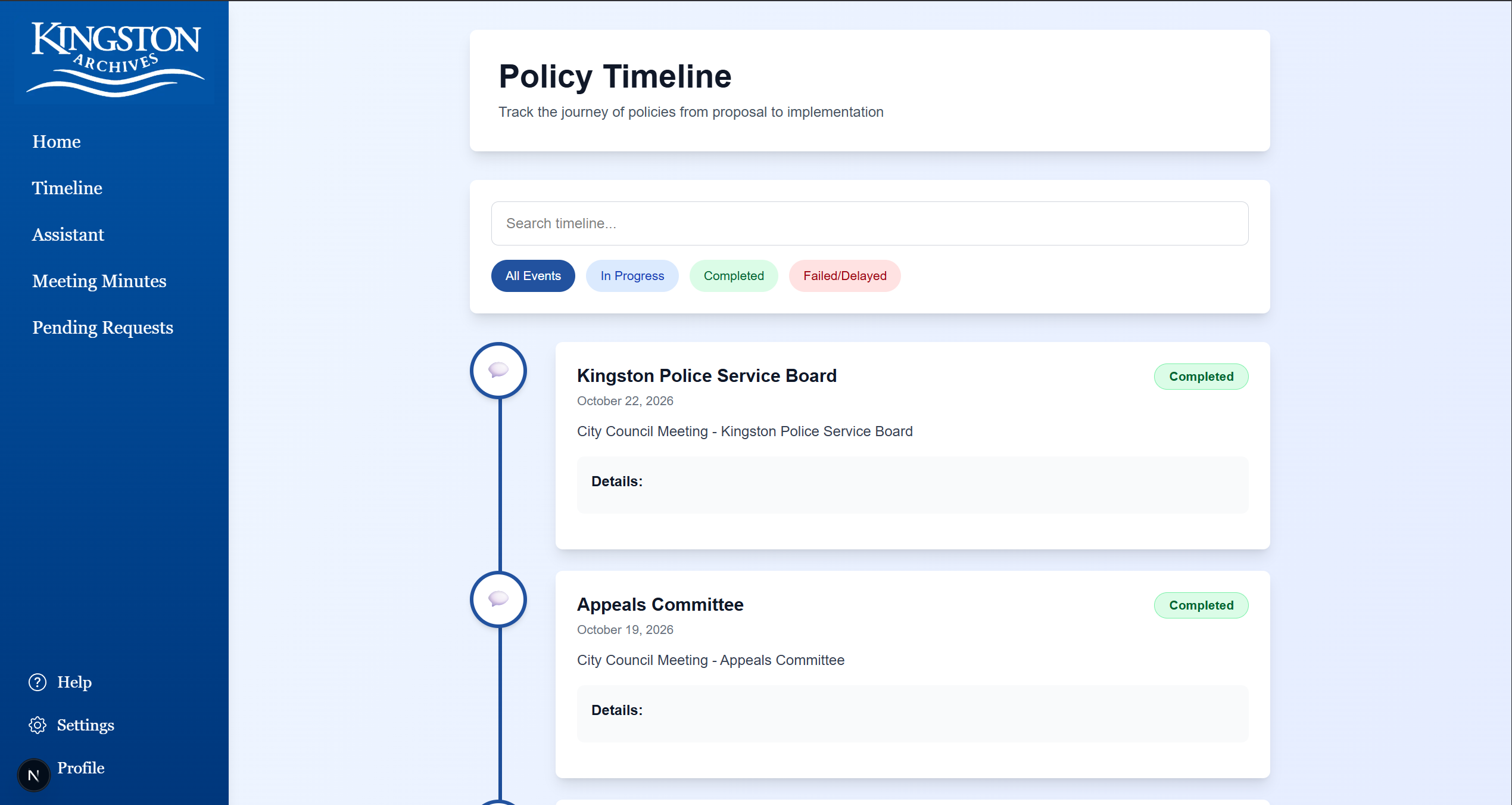Image resolution: width=1512 pixels, height=805 pixels.
Task: Click the Search timeline input field
Action: click(869, 223)
